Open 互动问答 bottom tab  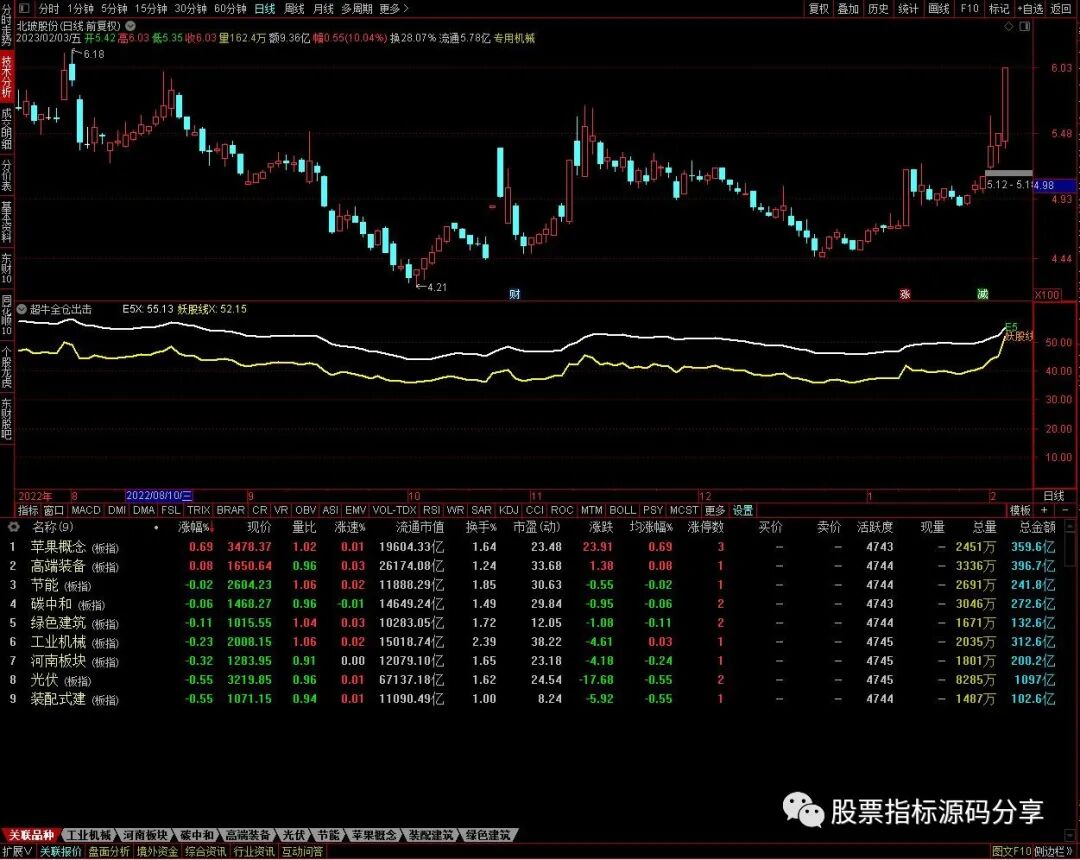(302, 852)
